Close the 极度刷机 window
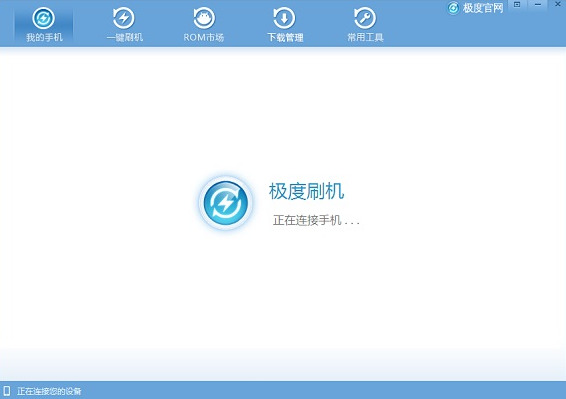Image resolution: width=566 pixels, height=399 pixels. 557,5
